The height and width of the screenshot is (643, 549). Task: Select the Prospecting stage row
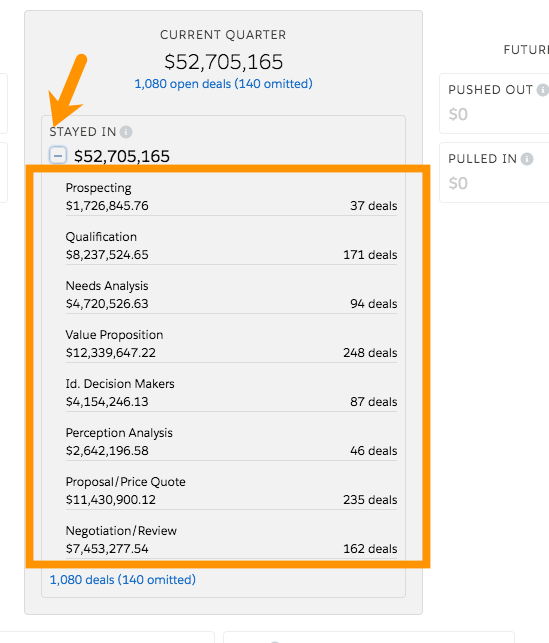pyautogui.click(x=231, y=197)
